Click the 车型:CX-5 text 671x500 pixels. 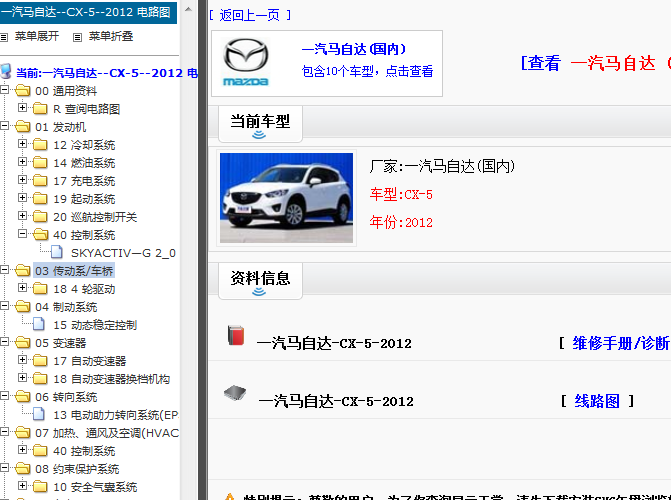coord(401,195)
